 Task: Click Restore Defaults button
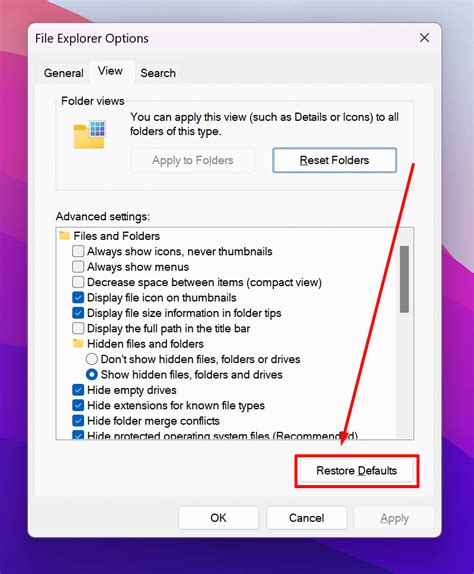coord(357,470)
